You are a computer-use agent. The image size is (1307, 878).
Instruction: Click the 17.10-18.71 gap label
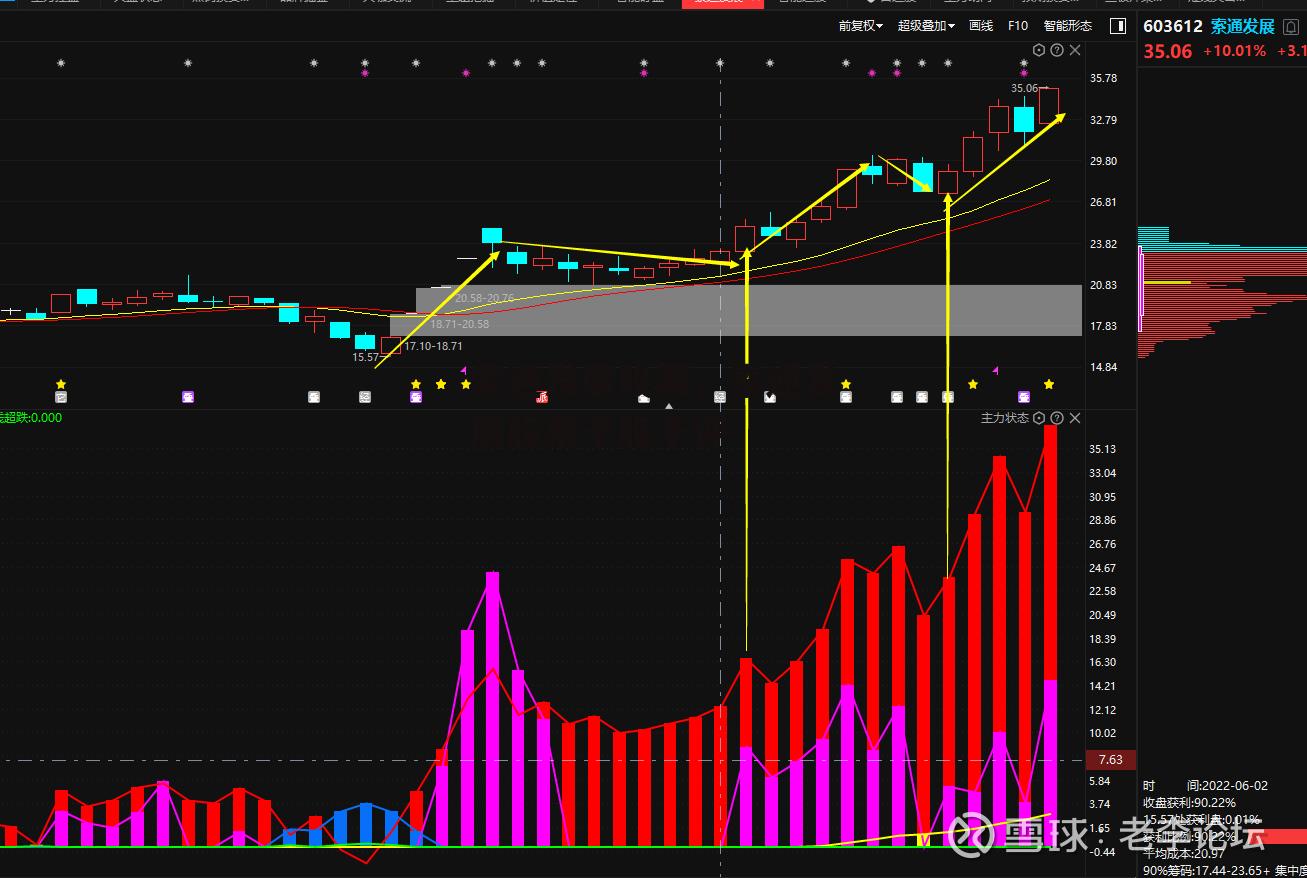433,346
